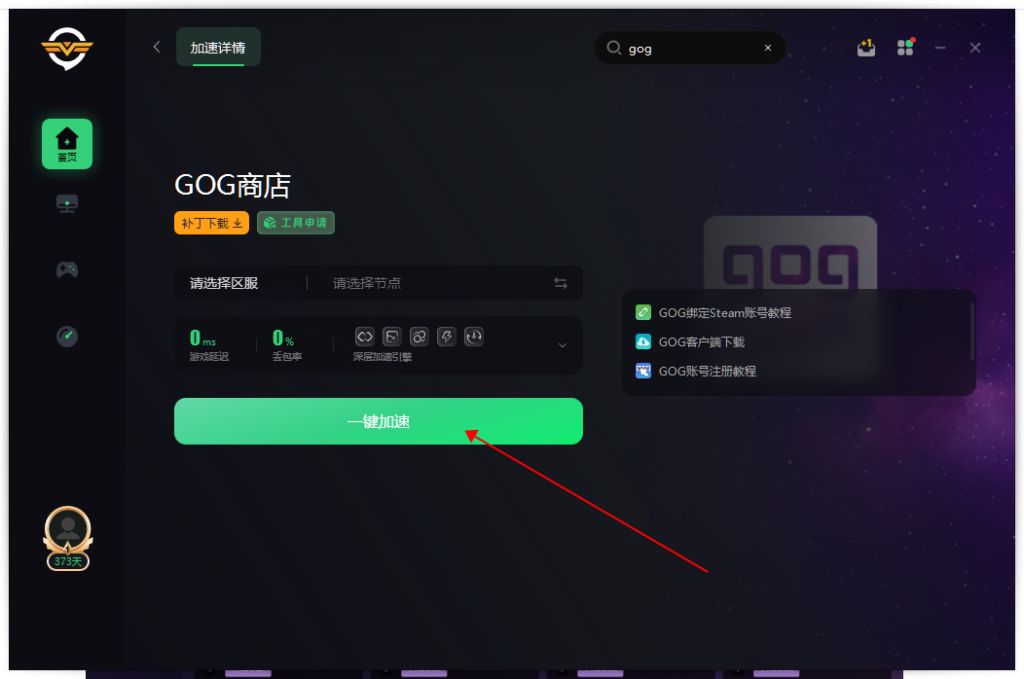Select the 加速详情 tab
Screen dimensions: 1024x679
click(x=218, y=47)
